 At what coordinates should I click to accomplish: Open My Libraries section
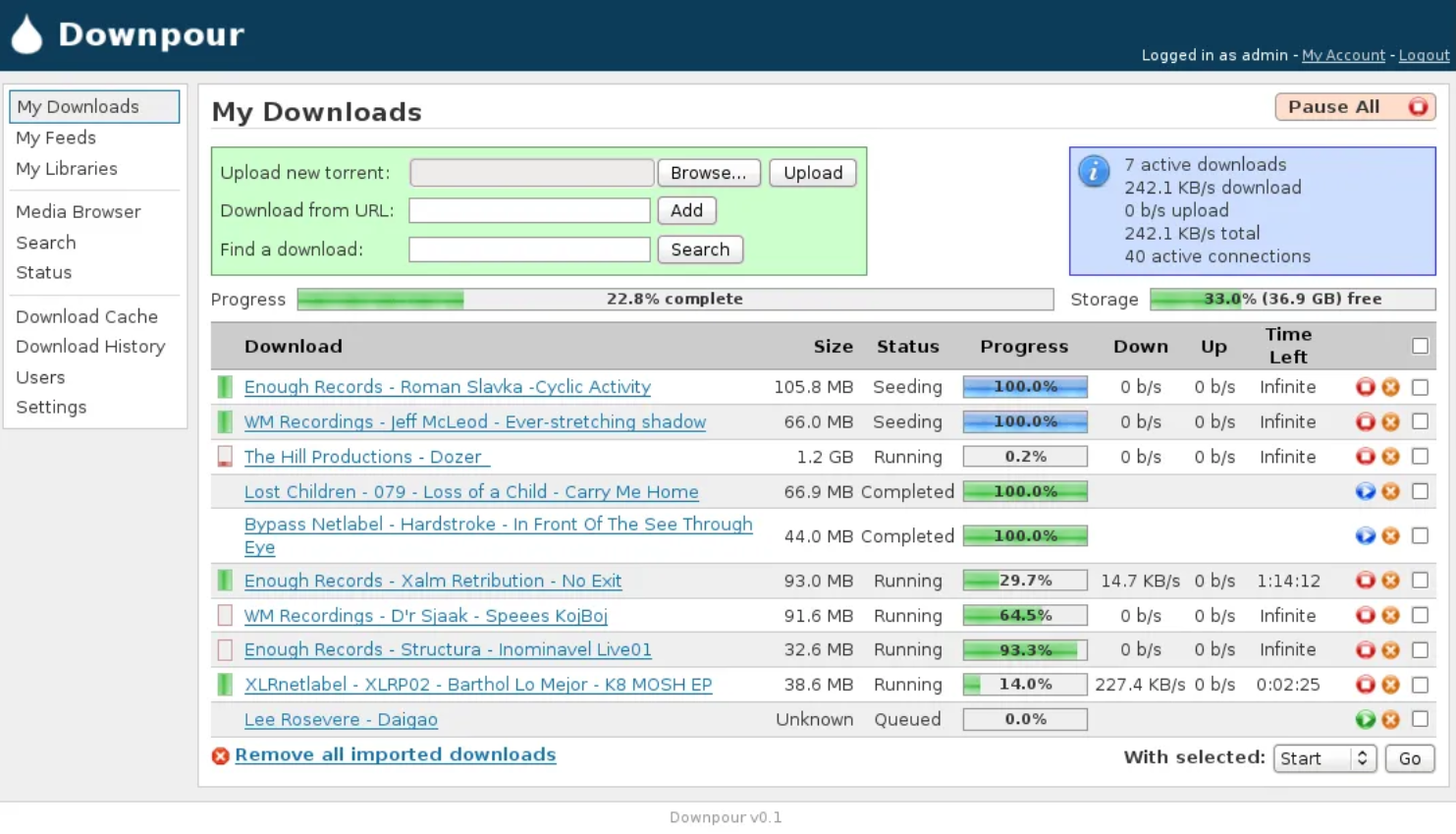(x=67, y=168)
